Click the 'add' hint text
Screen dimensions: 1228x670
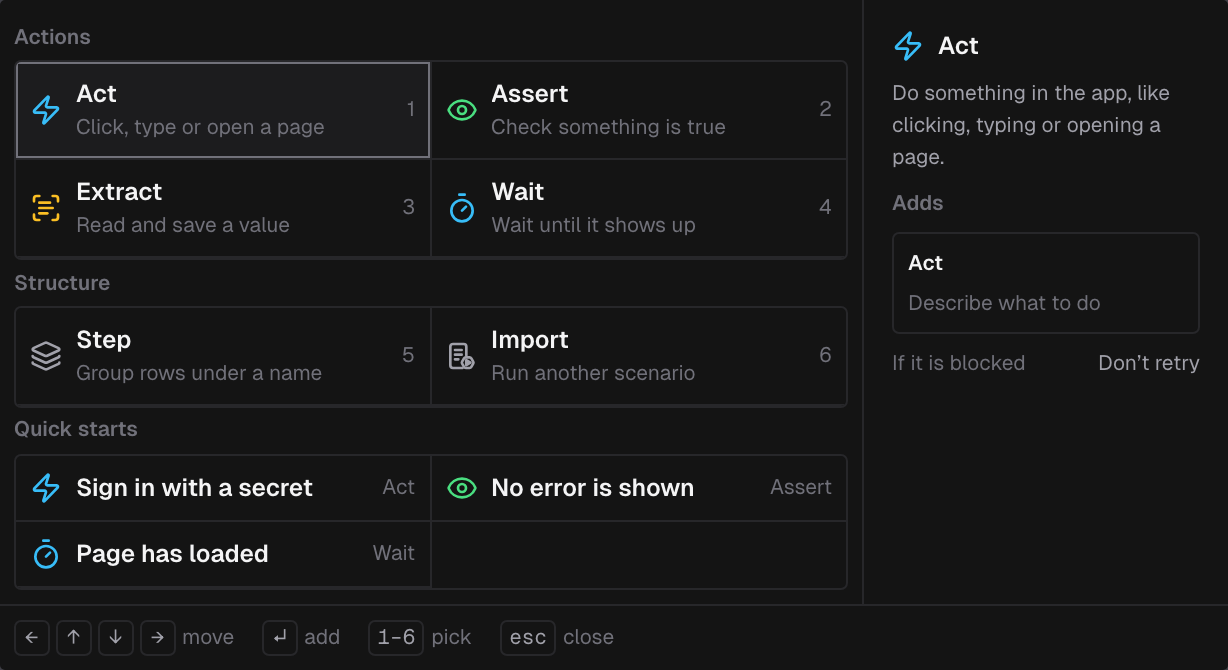(x=322, y=637)
